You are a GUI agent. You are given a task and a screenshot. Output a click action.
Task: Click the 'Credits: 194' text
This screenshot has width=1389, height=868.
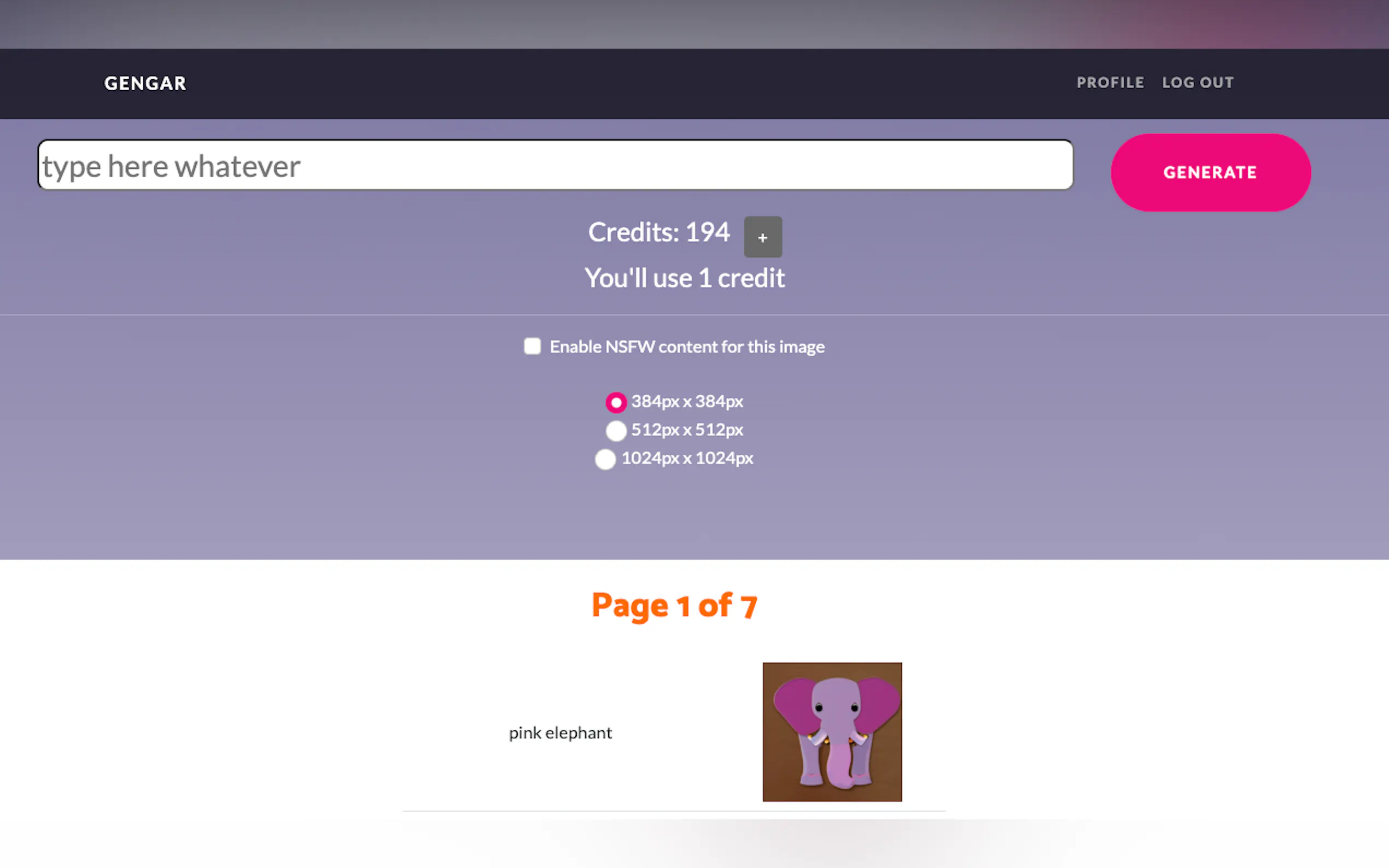tap(658, 232)
